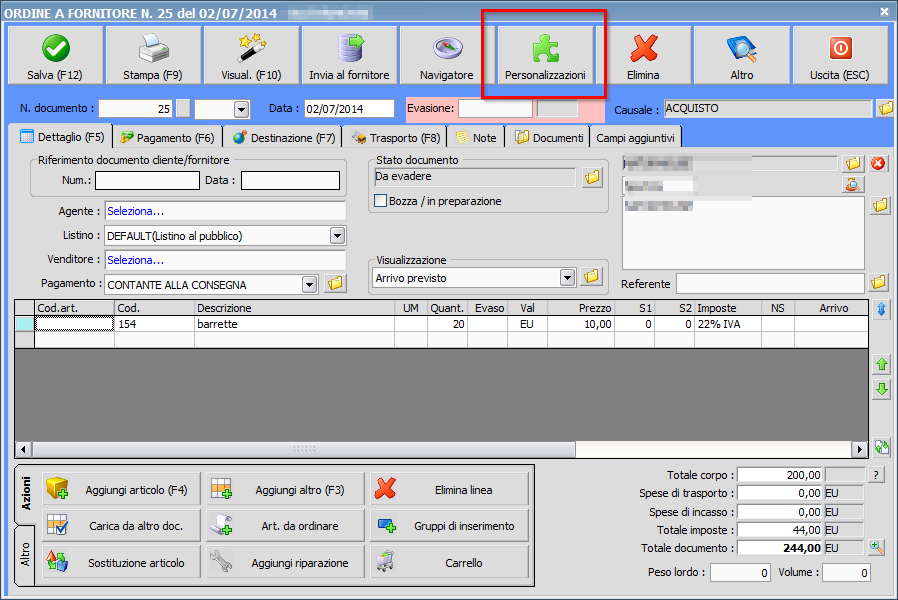Expand the Listino dropdown
Image resolution: width=898 pixels, height=600 pixels.
click(x=337, y=236)
